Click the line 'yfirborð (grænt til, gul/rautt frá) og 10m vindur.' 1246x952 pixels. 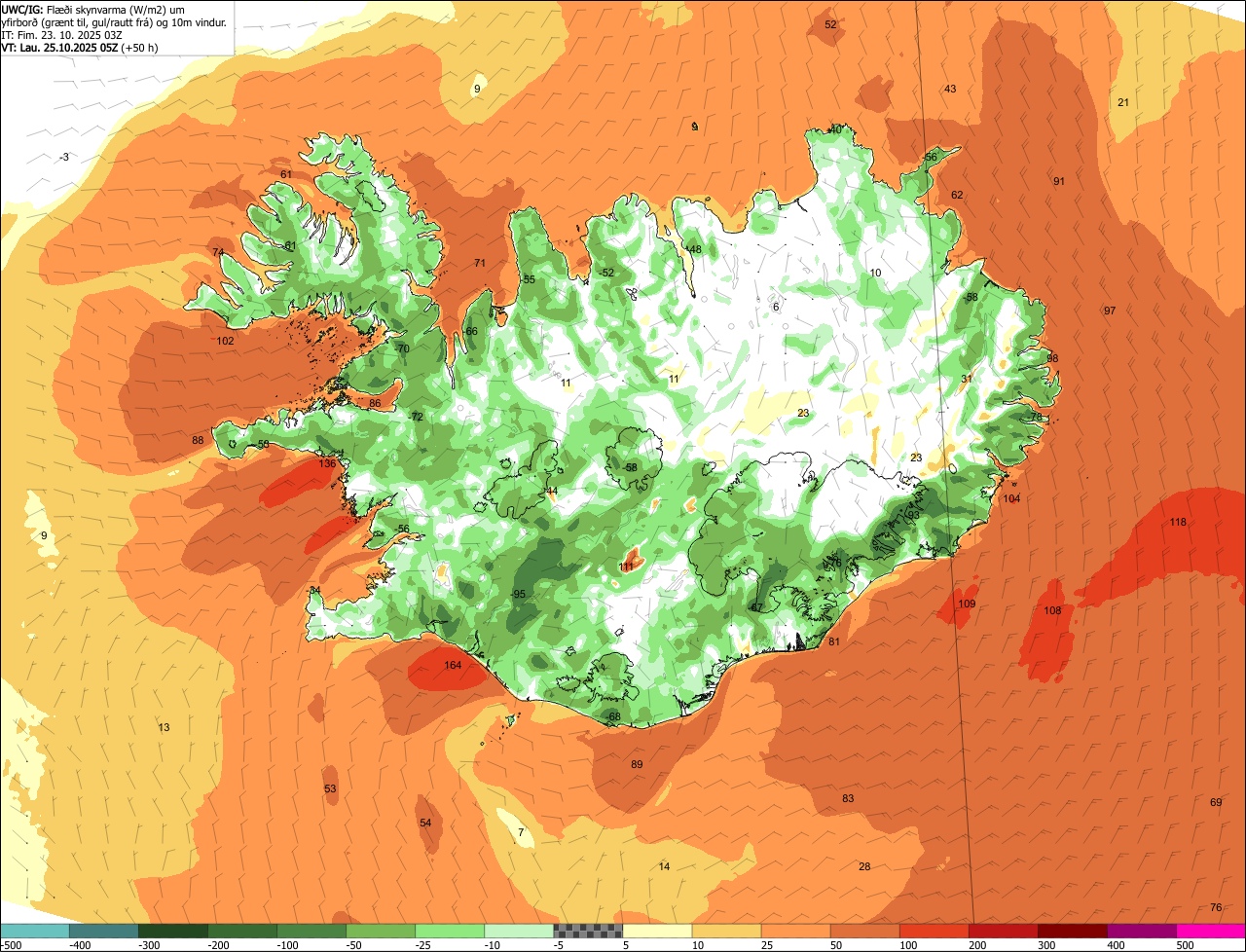(114, 21)
